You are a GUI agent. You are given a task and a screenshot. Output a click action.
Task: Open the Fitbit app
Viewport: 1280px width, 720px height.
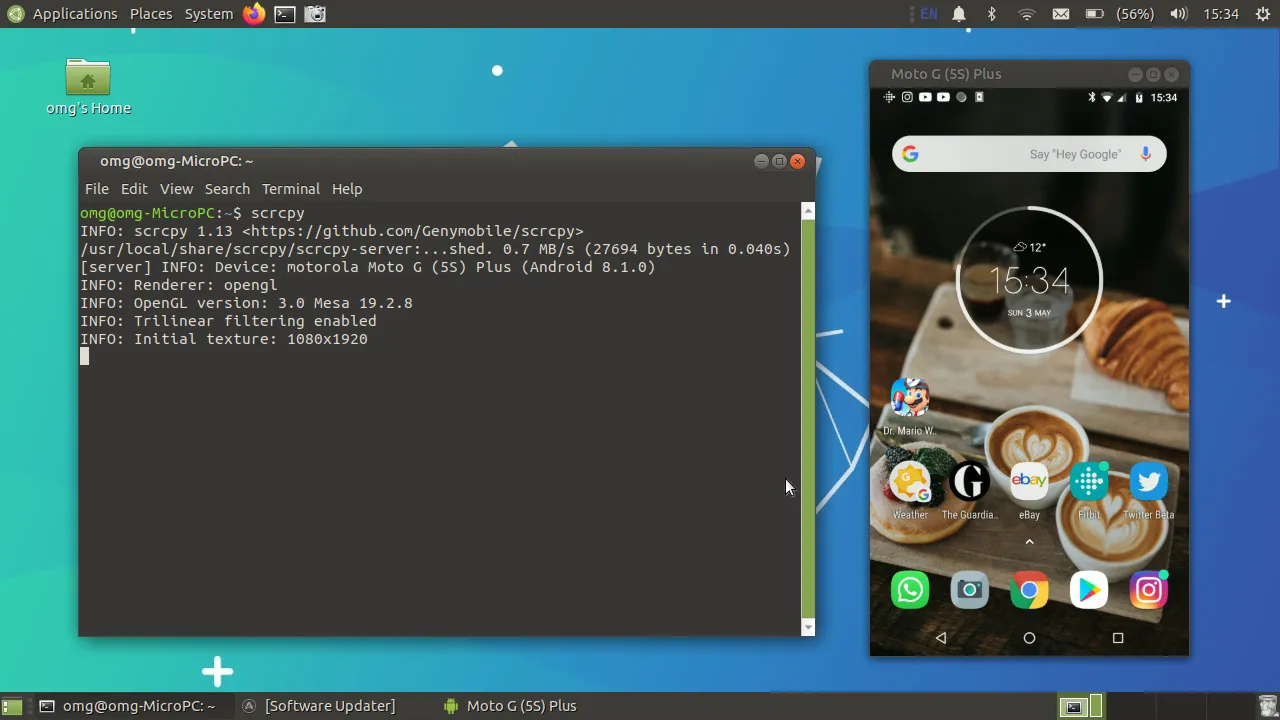click(x=1088, y=481)
